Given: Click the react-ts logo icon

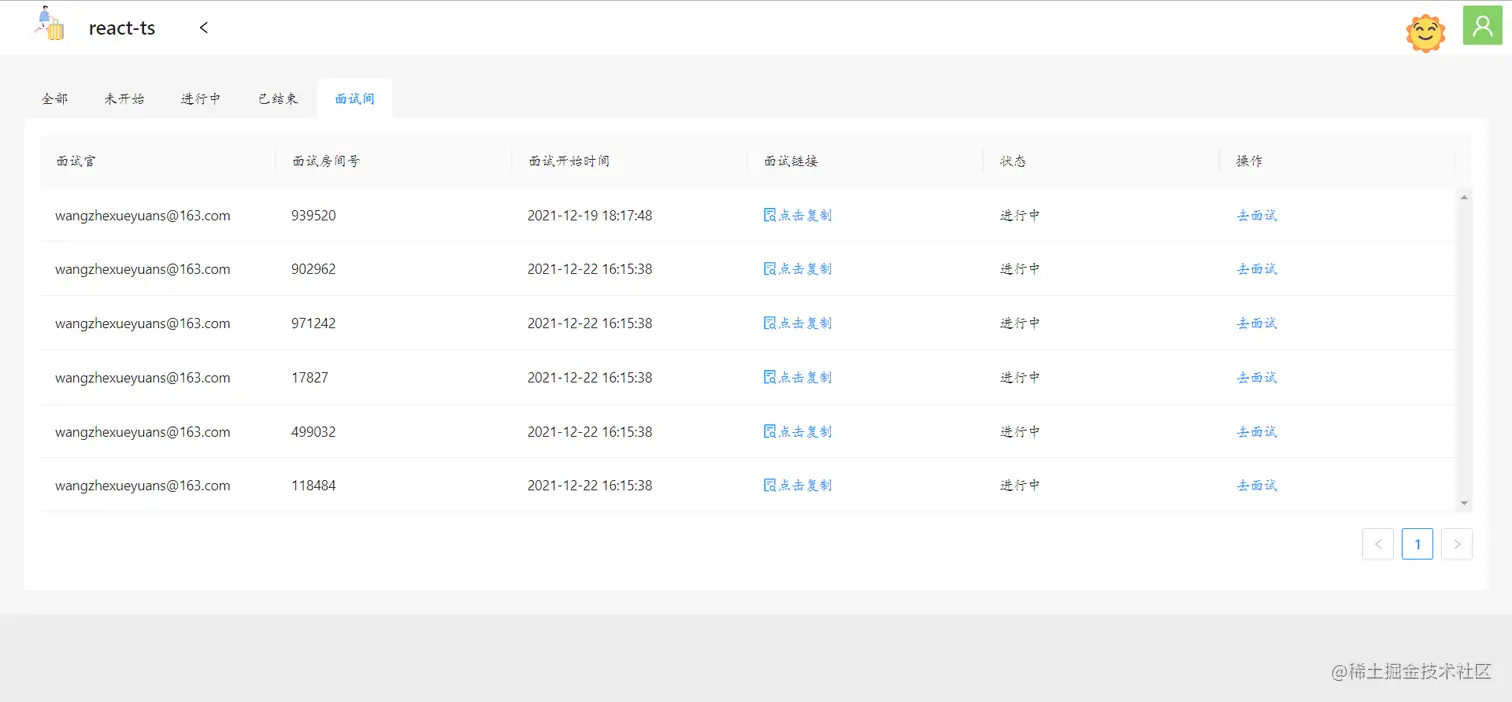Looking at the screenshot, I should (49, 25).
